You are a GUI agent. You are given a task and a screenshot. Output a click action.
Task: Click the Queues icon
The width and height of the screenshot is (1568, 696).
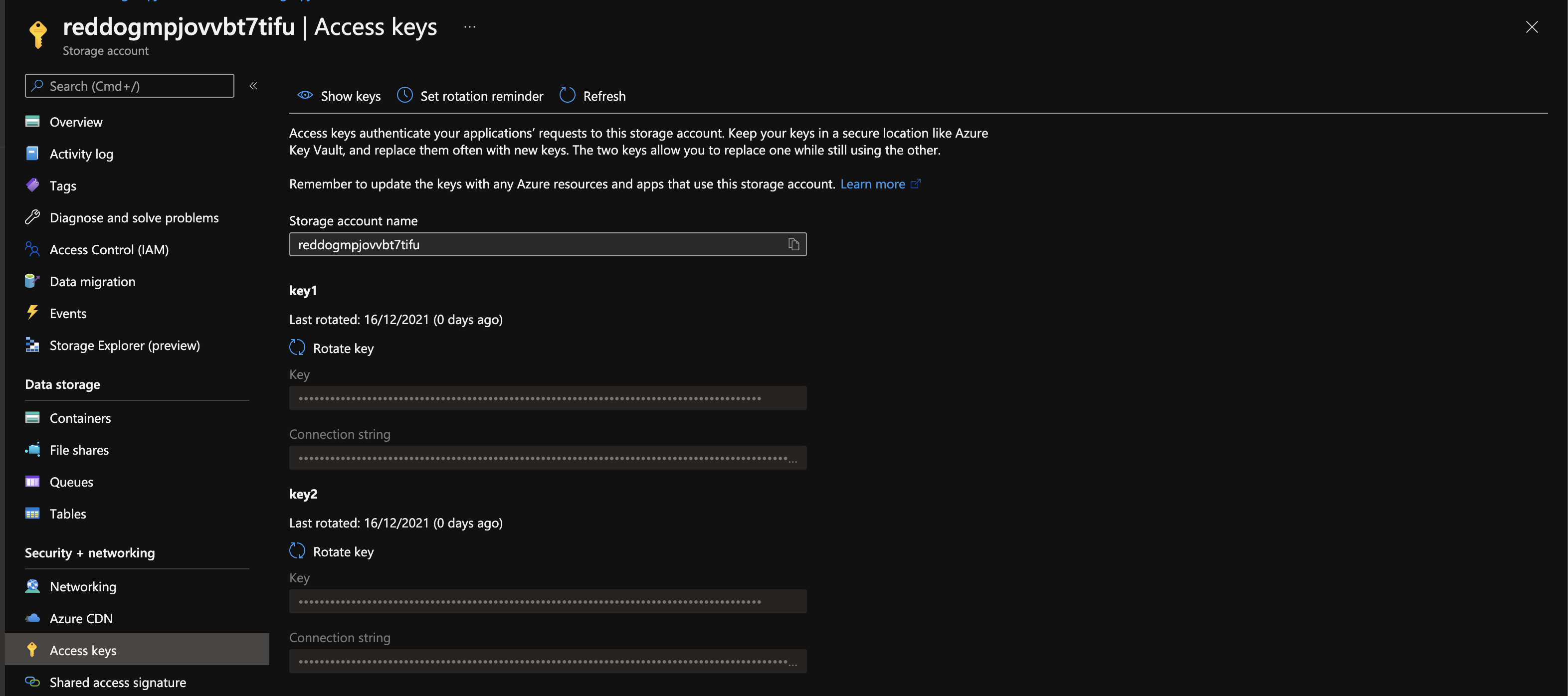pos(32,481)
